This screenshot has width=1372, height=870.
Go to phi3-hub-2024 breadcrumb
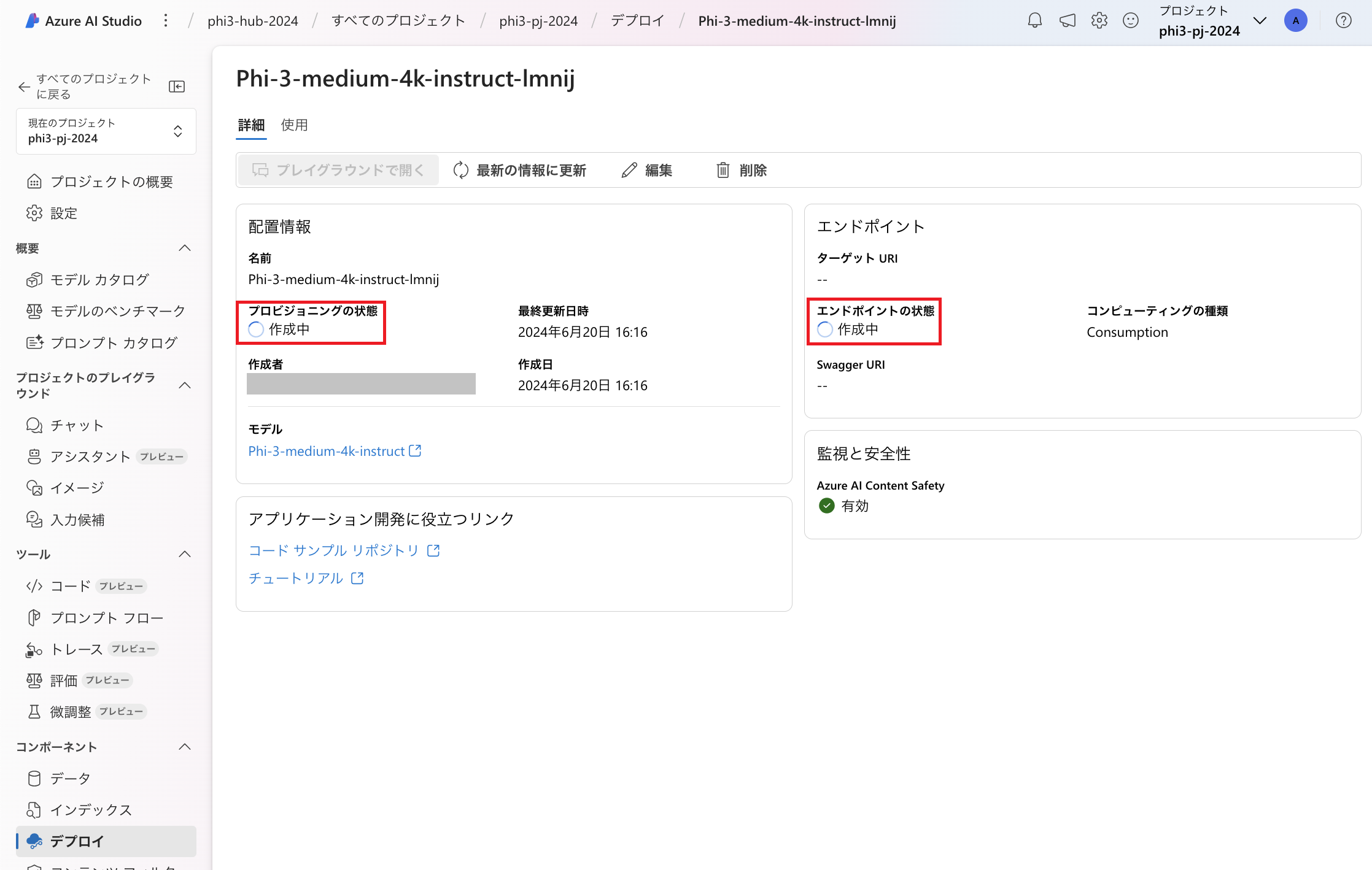253,21
